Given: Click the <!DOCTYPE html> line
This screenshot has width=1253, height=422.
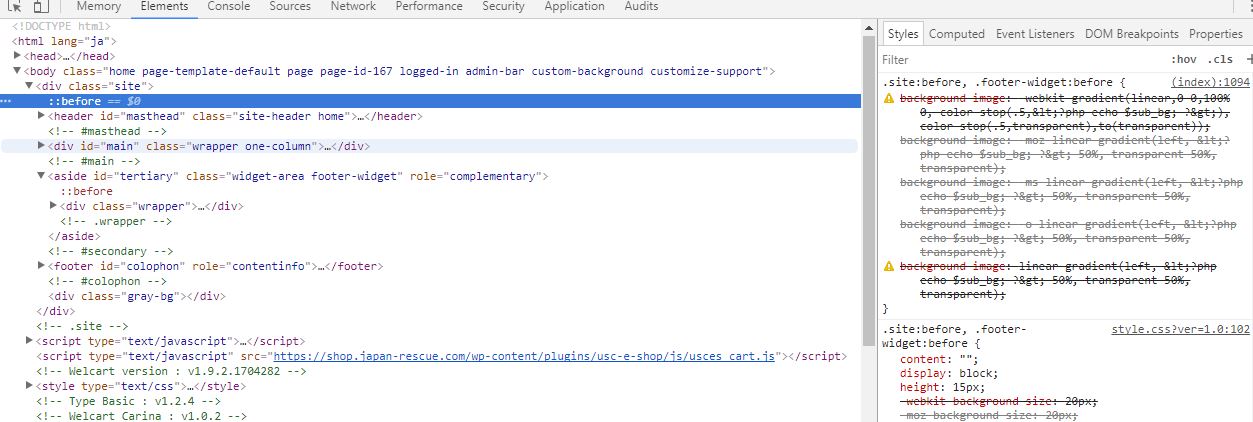Looking at the screenshot, I should pyautogui.click(x=61, y=26).
